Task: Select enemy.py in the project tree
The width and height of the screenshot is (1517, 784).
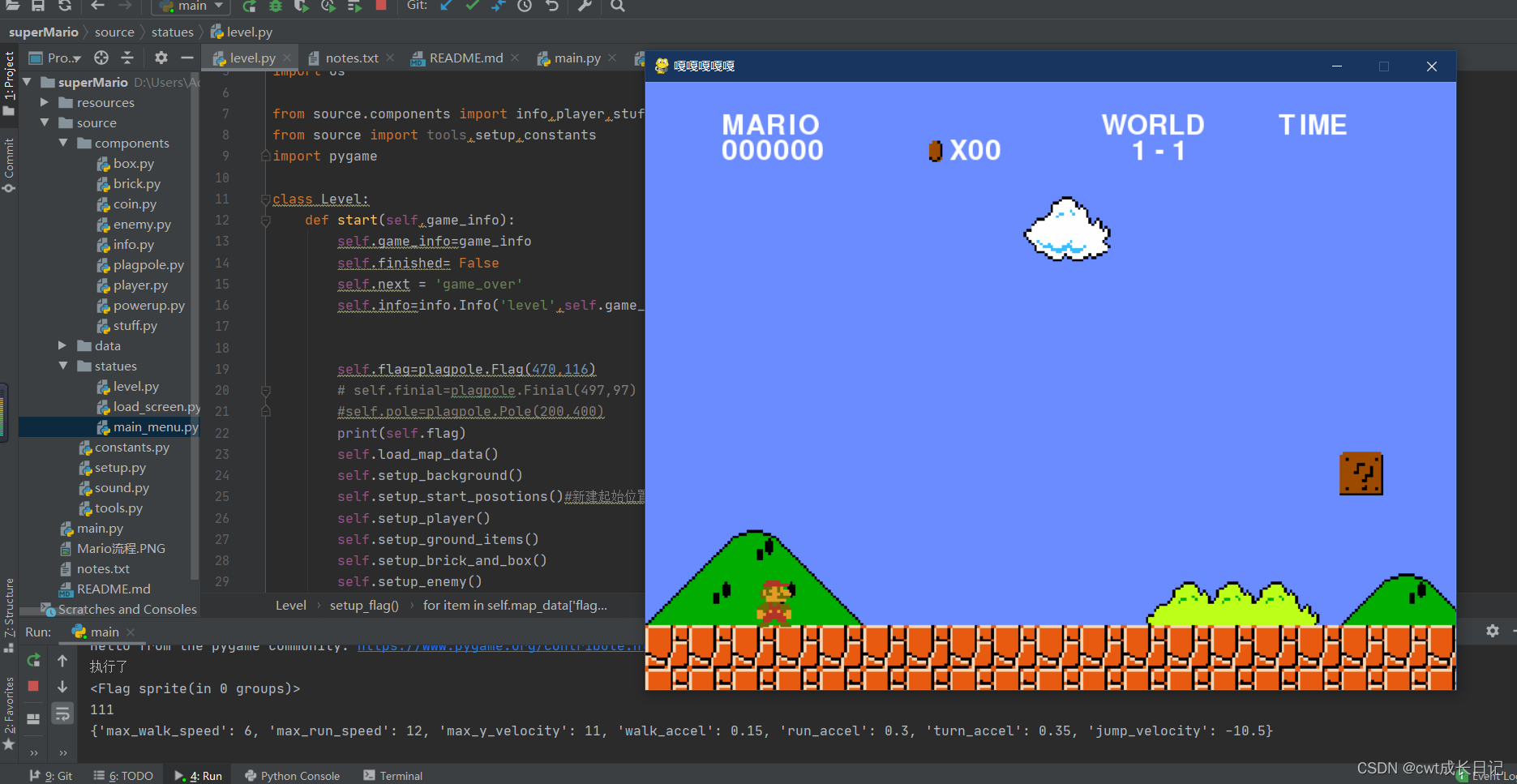Action: click(x=142, y=225)
